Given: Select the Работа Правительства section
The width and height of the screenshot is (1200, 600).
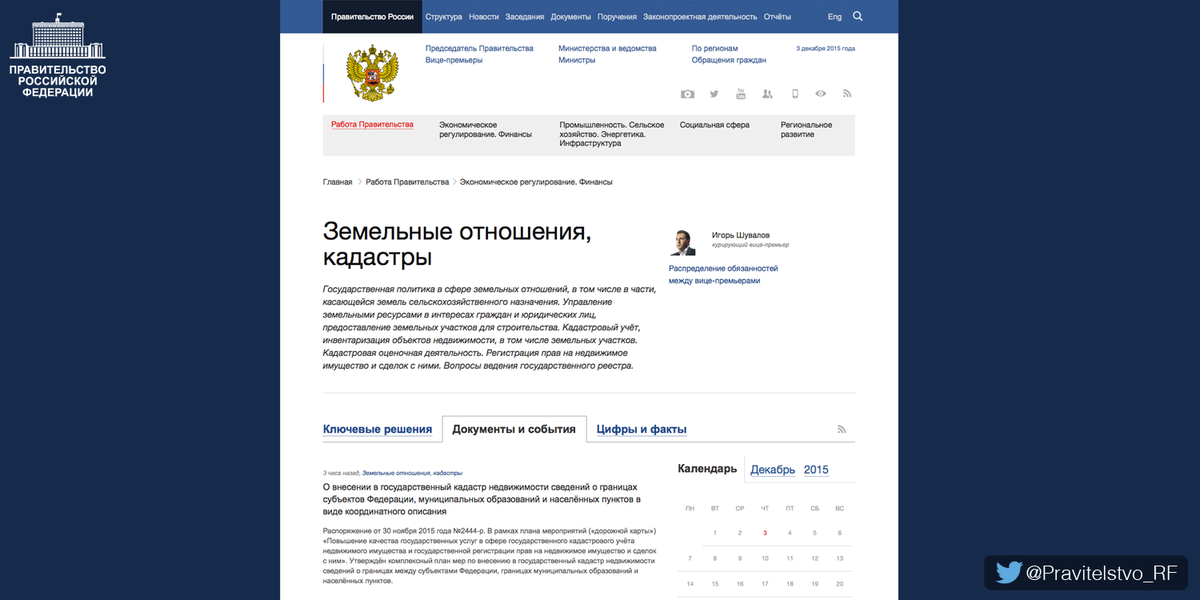Looking at the screenshot, I should pyautogui.click(x=372, y=124).
